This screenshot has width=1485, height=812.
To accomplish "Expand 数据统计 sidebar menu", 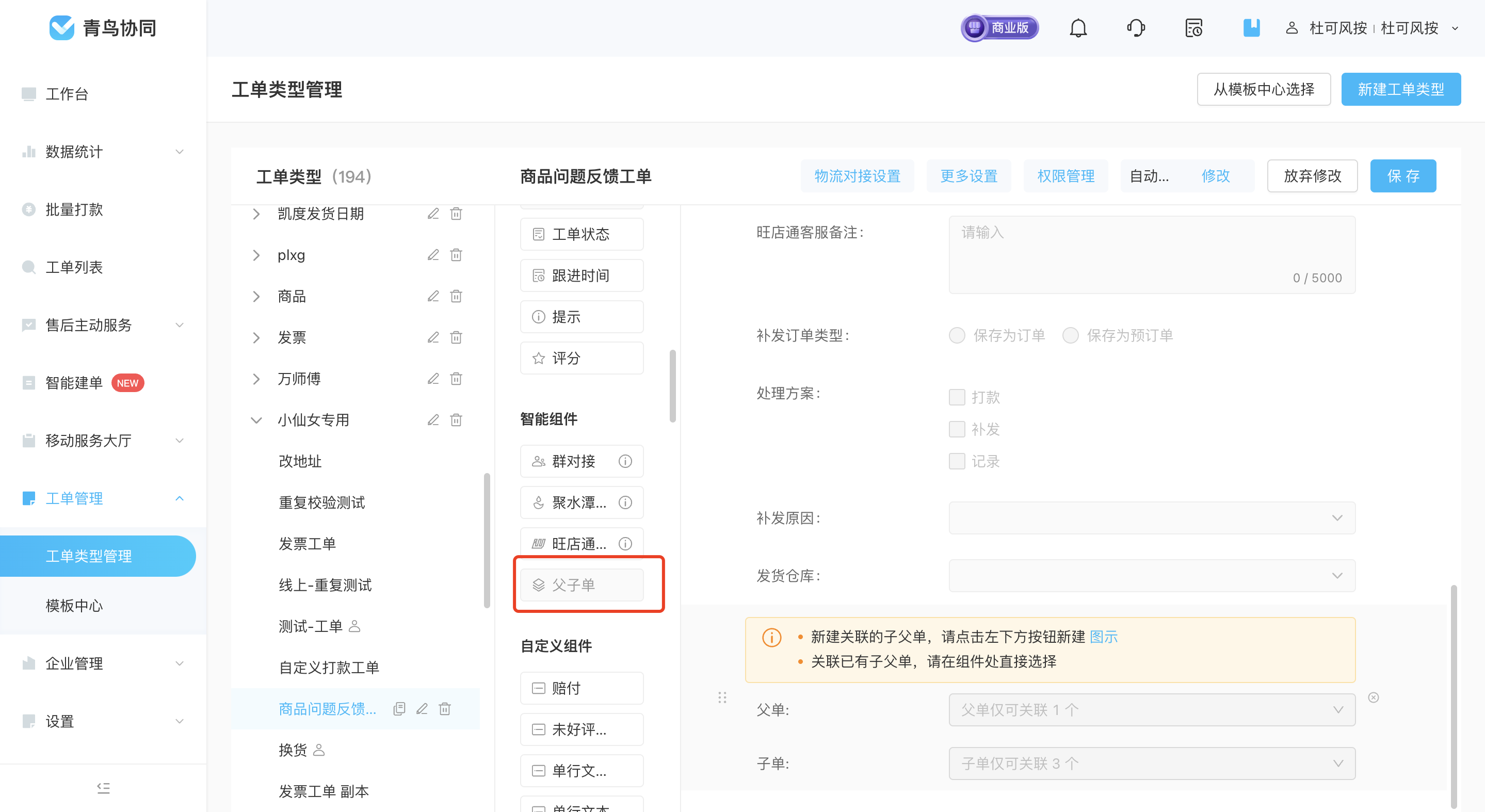I will coord(104,152).
